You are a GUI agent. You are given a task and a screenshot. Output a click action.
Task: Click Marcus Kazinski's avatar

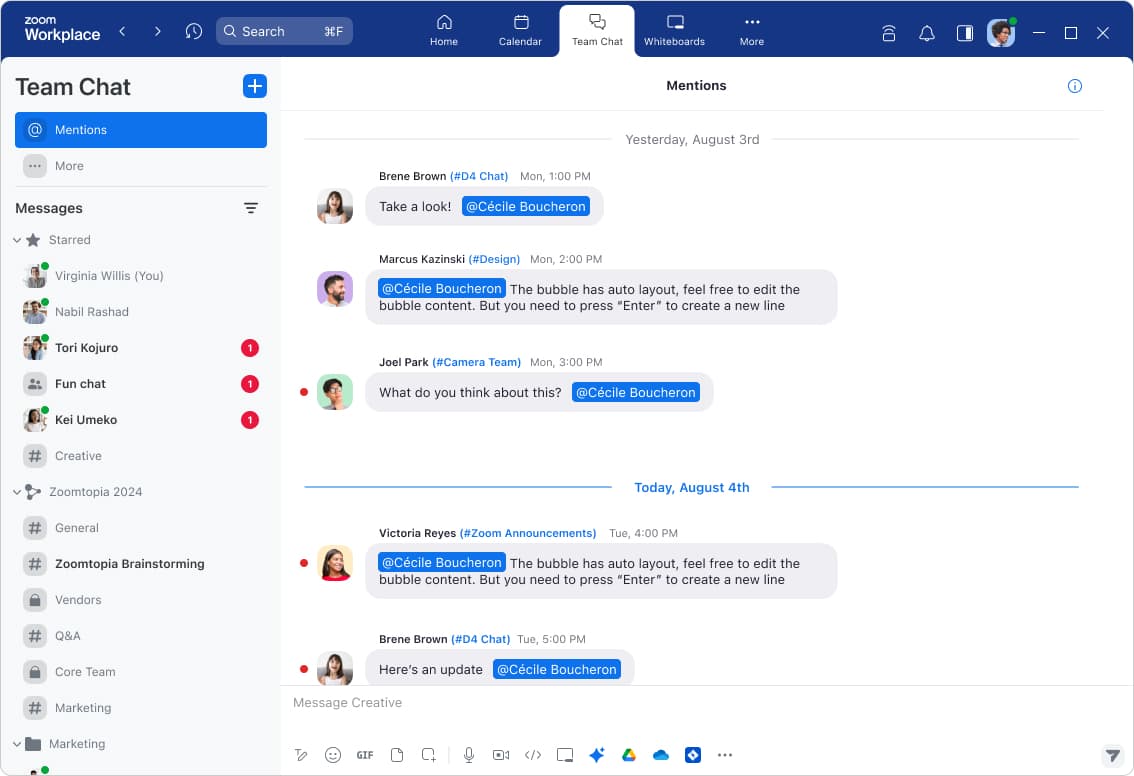pos(335,289)
